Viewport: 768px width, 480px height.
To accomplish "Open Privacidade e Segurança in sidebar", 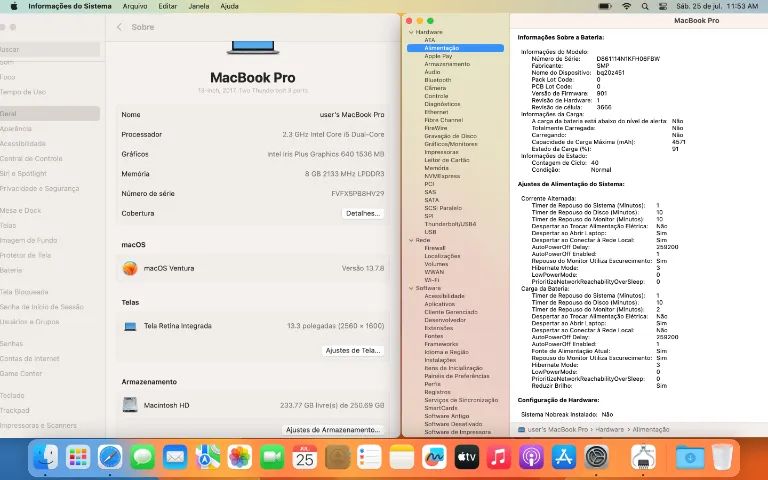I will (39, 189).
